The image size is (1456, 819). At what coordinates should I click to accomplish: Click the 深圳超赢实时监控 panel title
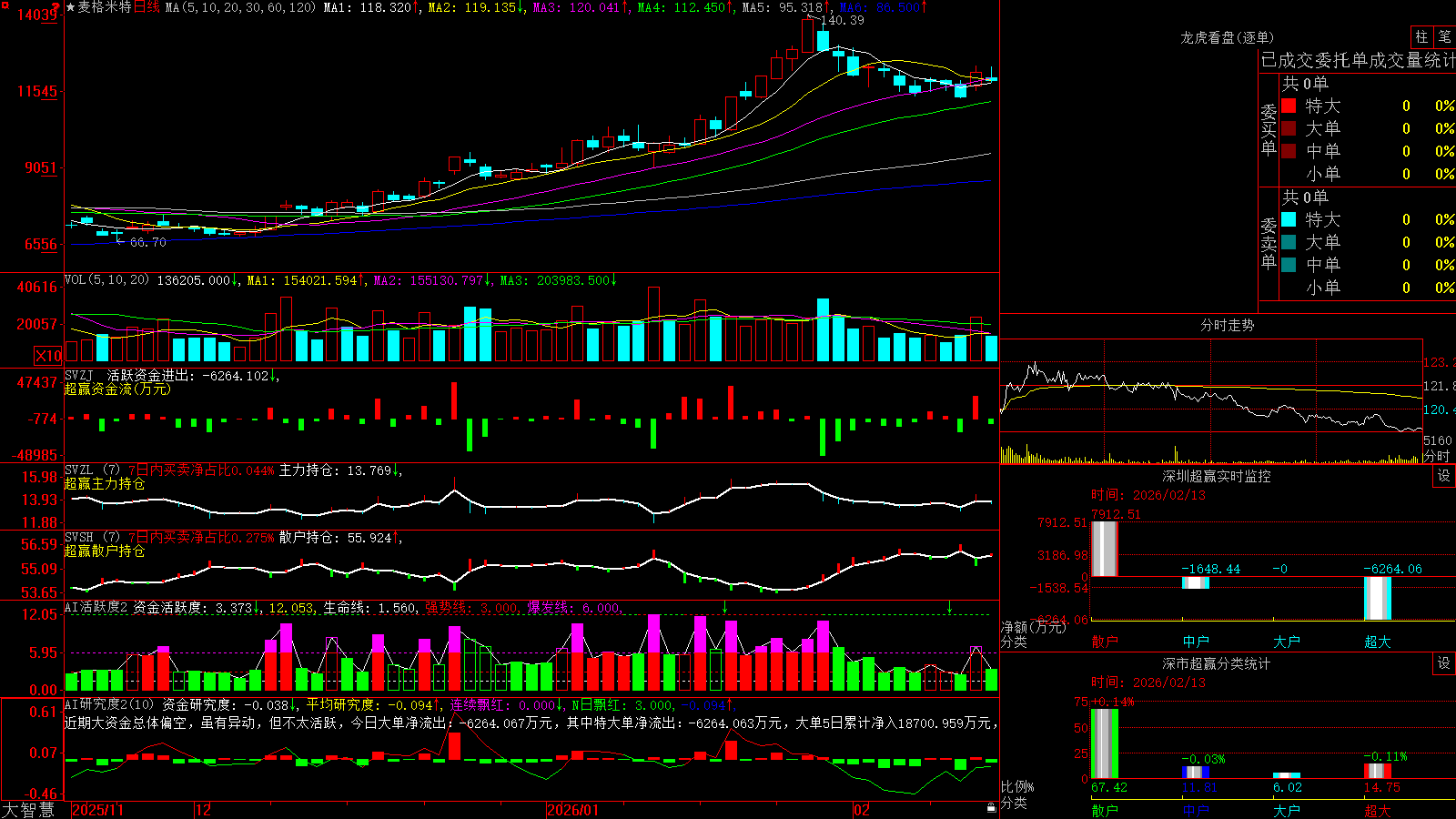[x=1217, y=476]
